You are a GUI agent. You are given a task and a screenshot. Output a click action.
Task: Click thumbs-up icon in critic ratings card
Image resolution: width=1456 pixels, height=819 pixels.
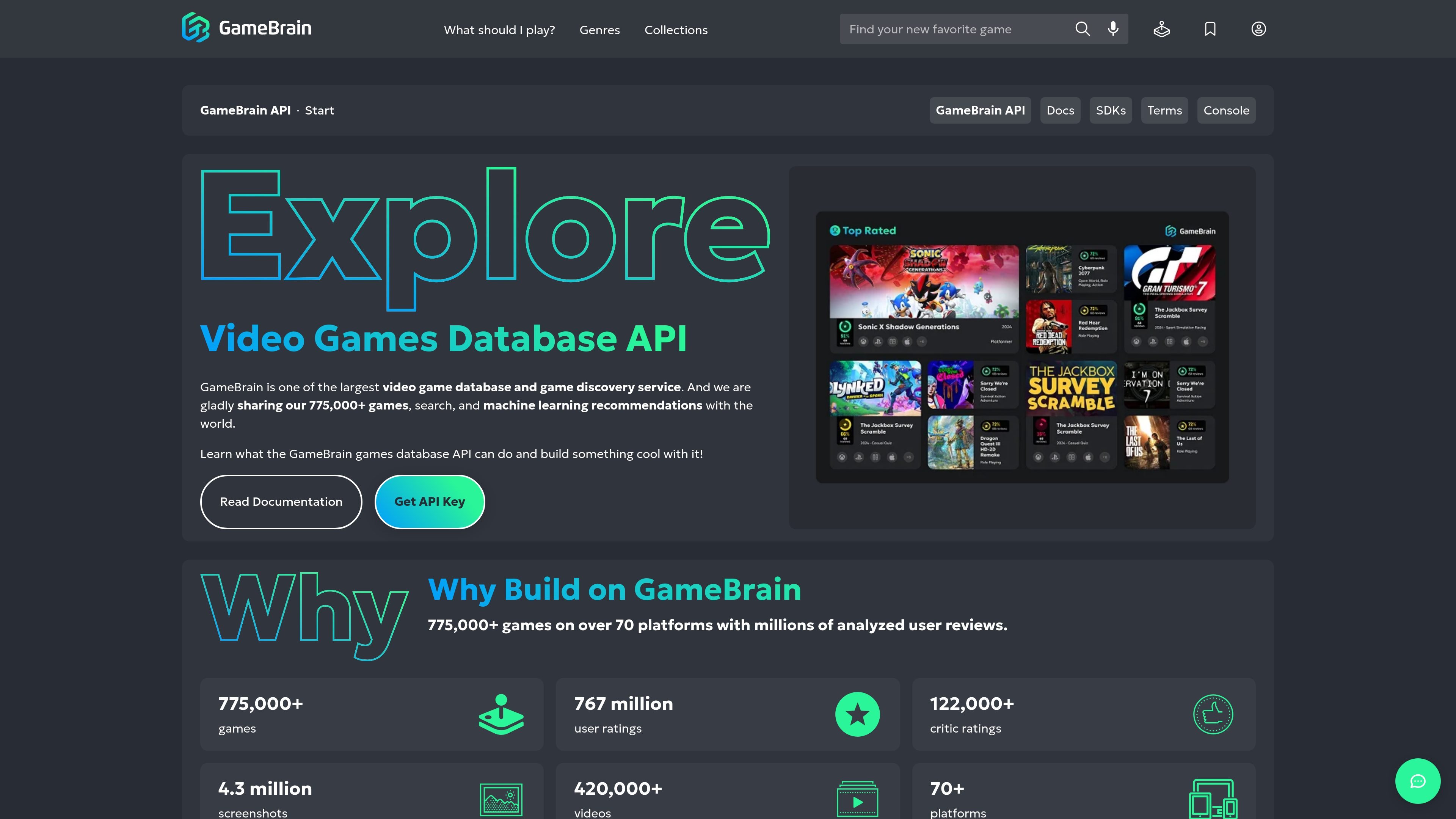click(x=1213, y=714)
